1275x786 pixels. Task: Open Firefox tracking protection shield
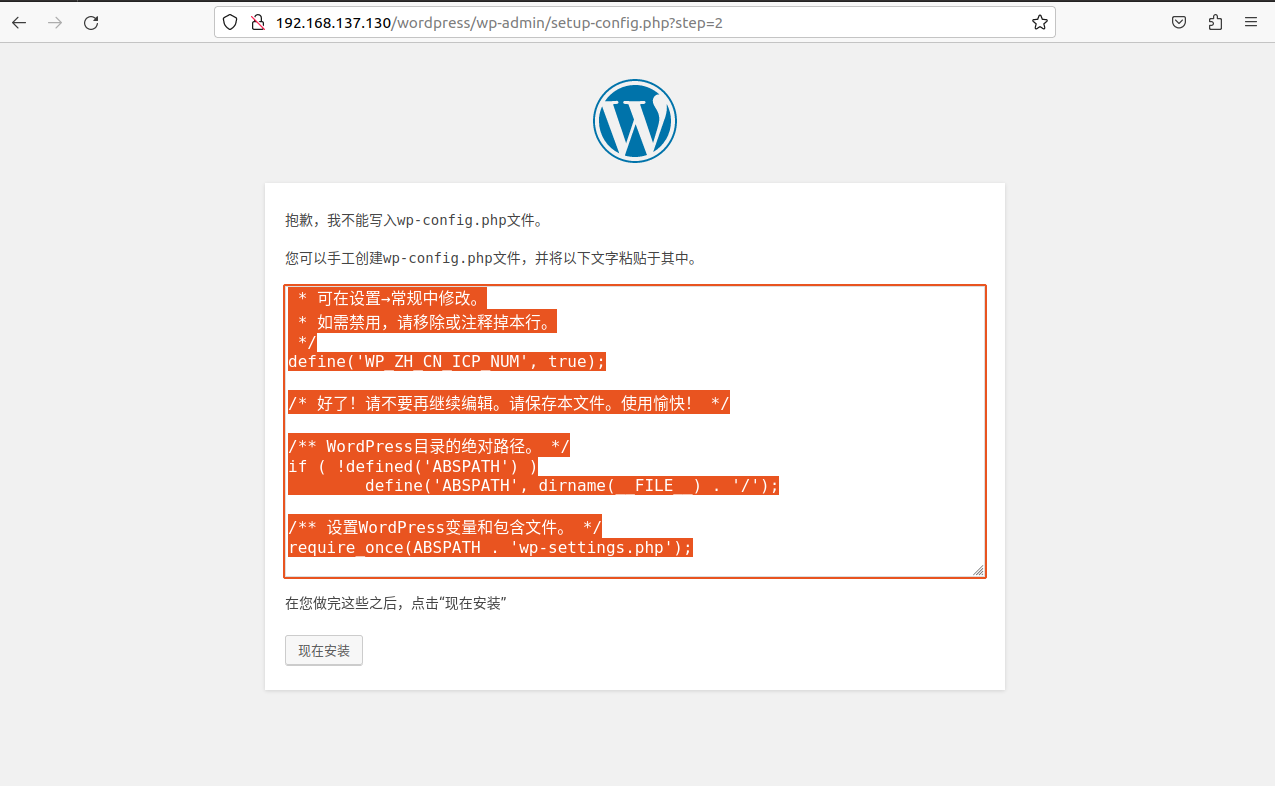click(230, 21)
